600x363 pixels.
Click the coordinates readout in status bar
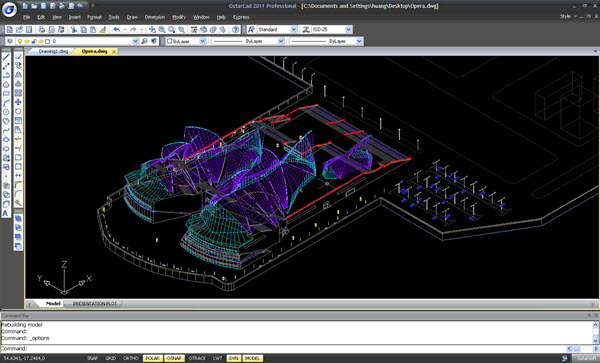pos(24,358)
